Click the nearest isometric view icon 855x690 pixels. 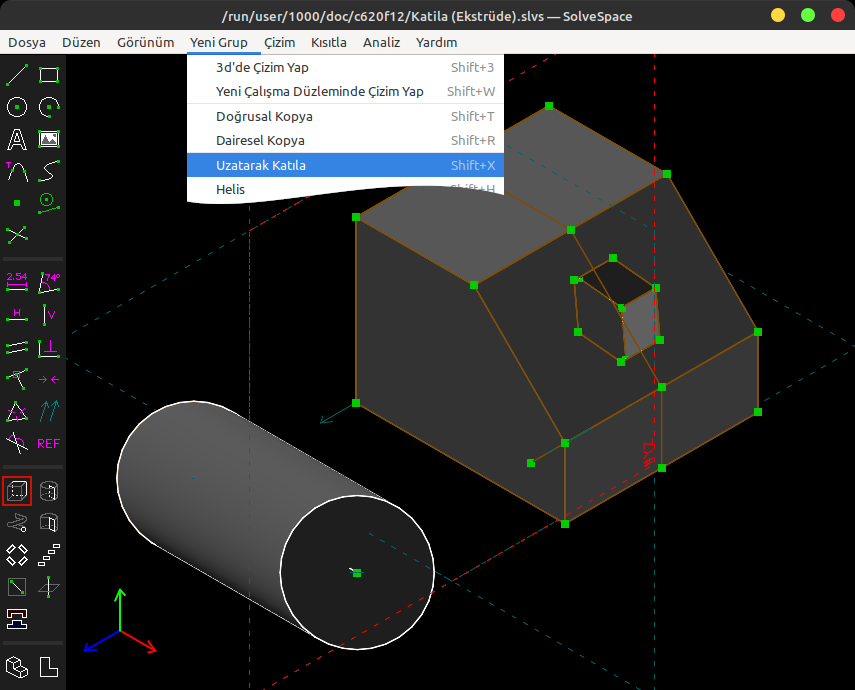[17, 667]
